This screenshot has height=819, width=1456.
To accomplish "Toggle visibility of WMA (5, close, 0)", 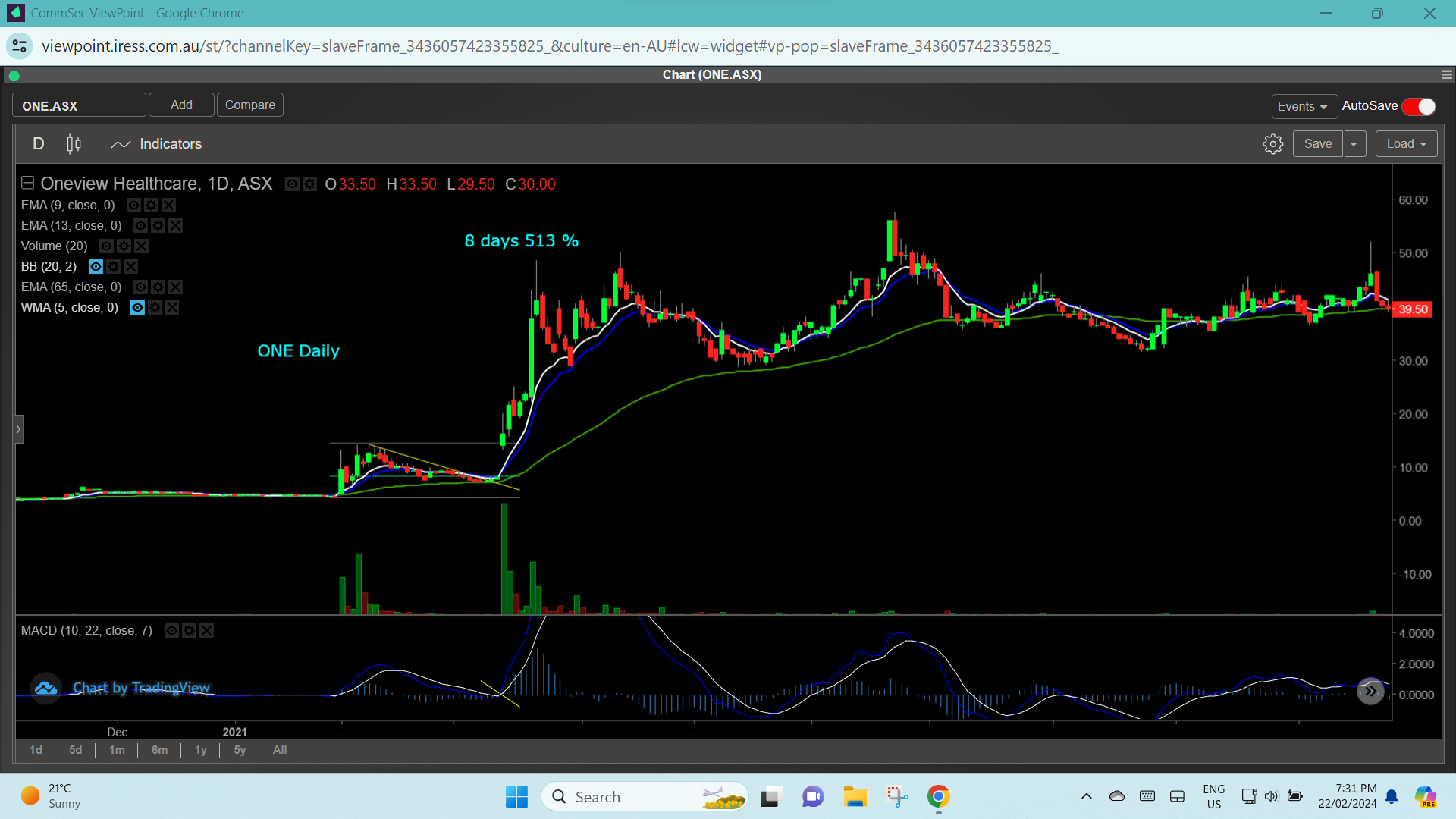I will point(137,308).
